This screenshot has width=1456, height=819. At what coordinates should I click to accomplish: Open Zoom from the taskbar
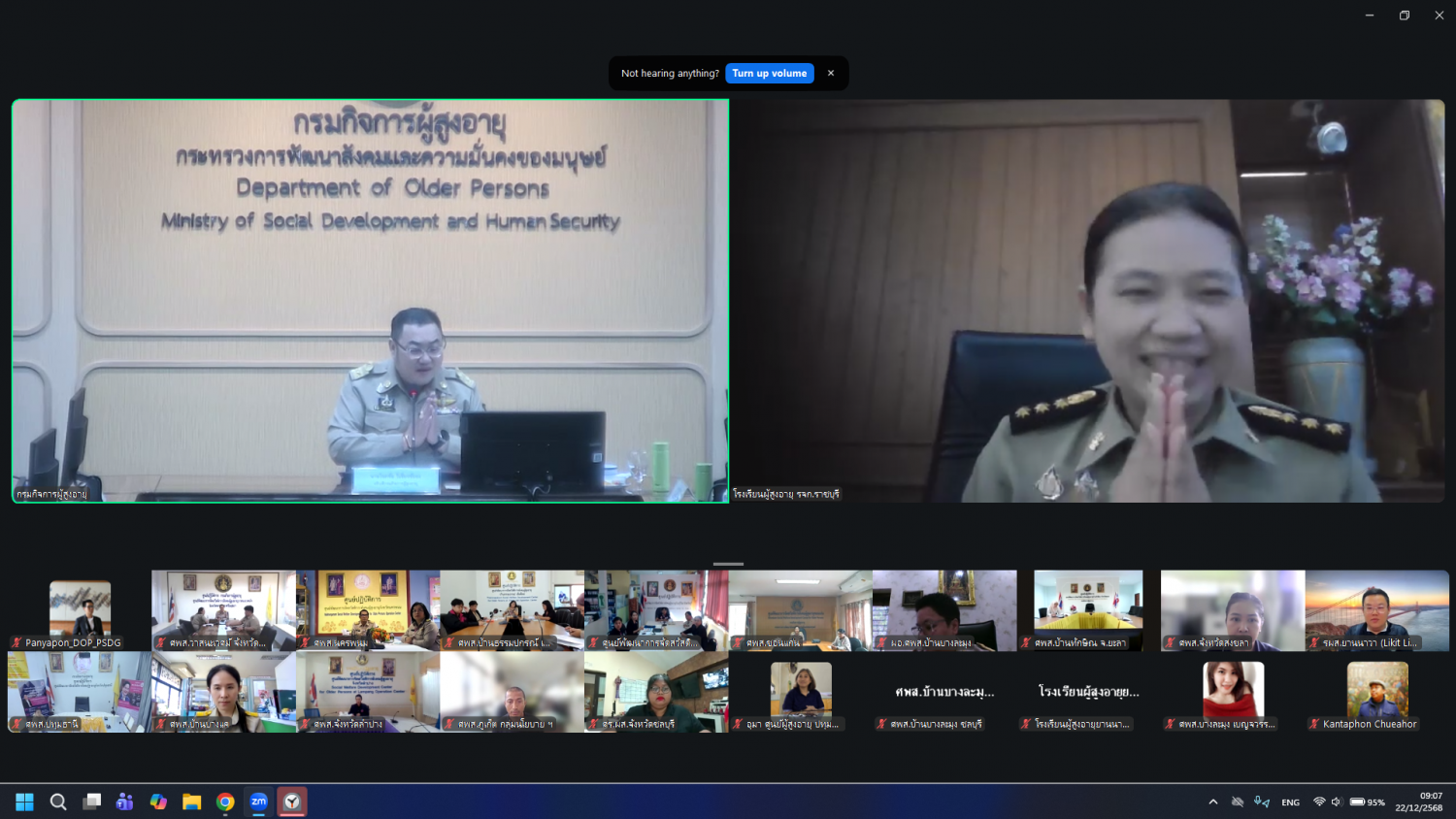(x=258, y=802)
